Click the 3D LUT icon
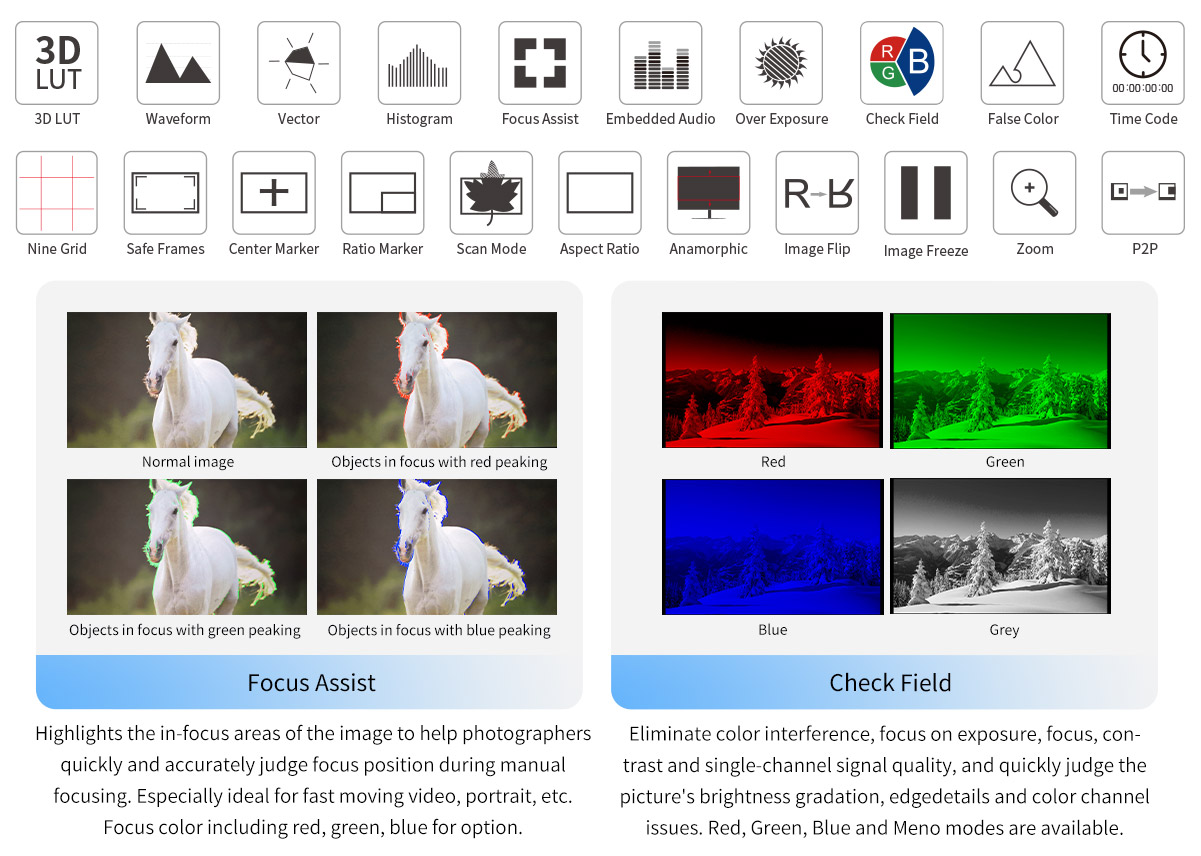1201x856 pixels. point(57,63)
